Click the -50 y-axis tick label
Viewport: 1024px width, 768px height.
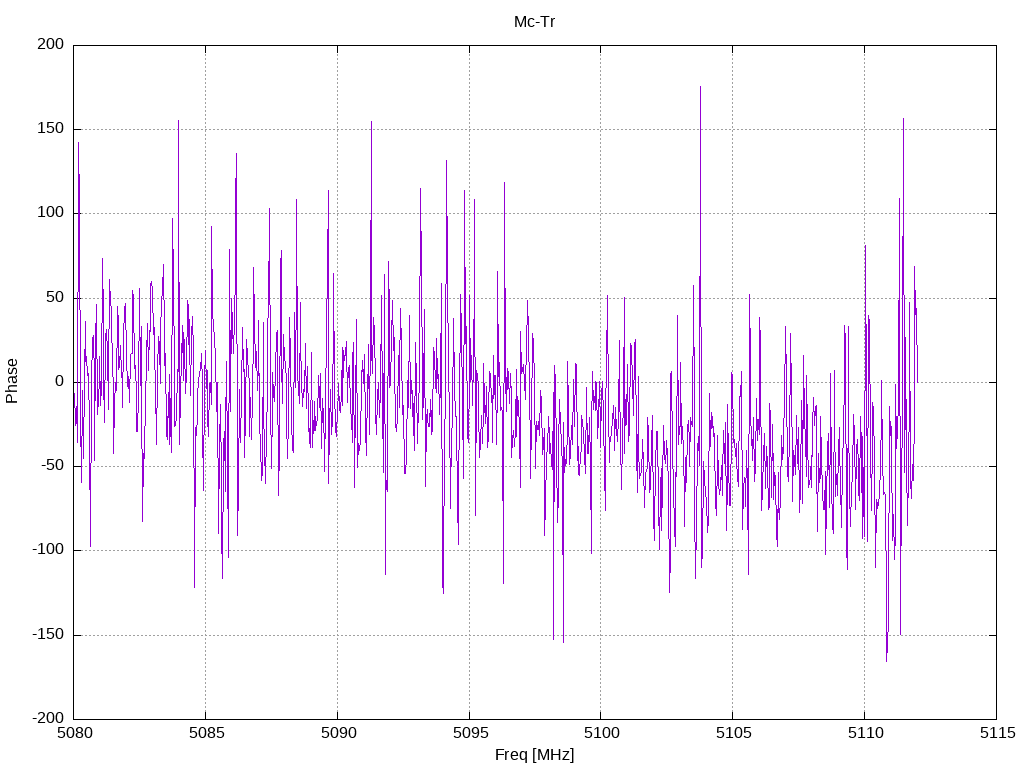click(51, 466)
